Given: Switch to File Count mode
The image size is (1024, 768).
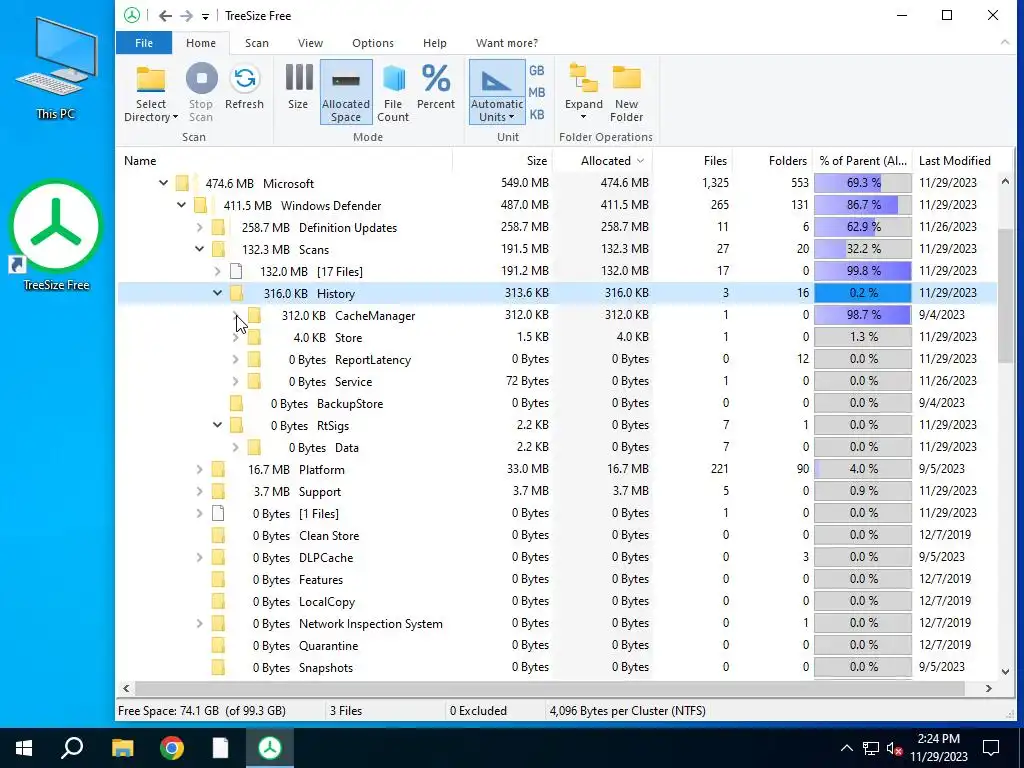Looking at the screenshot, I should click(x=393, y=93).
